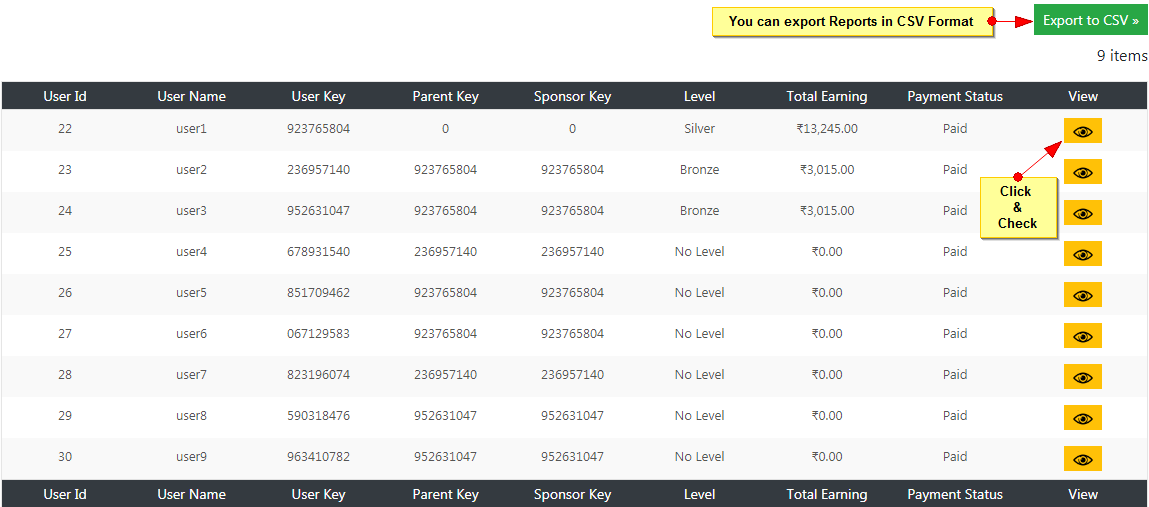
Task: View user5 record via eye icon
Action: pos(1082,295)
